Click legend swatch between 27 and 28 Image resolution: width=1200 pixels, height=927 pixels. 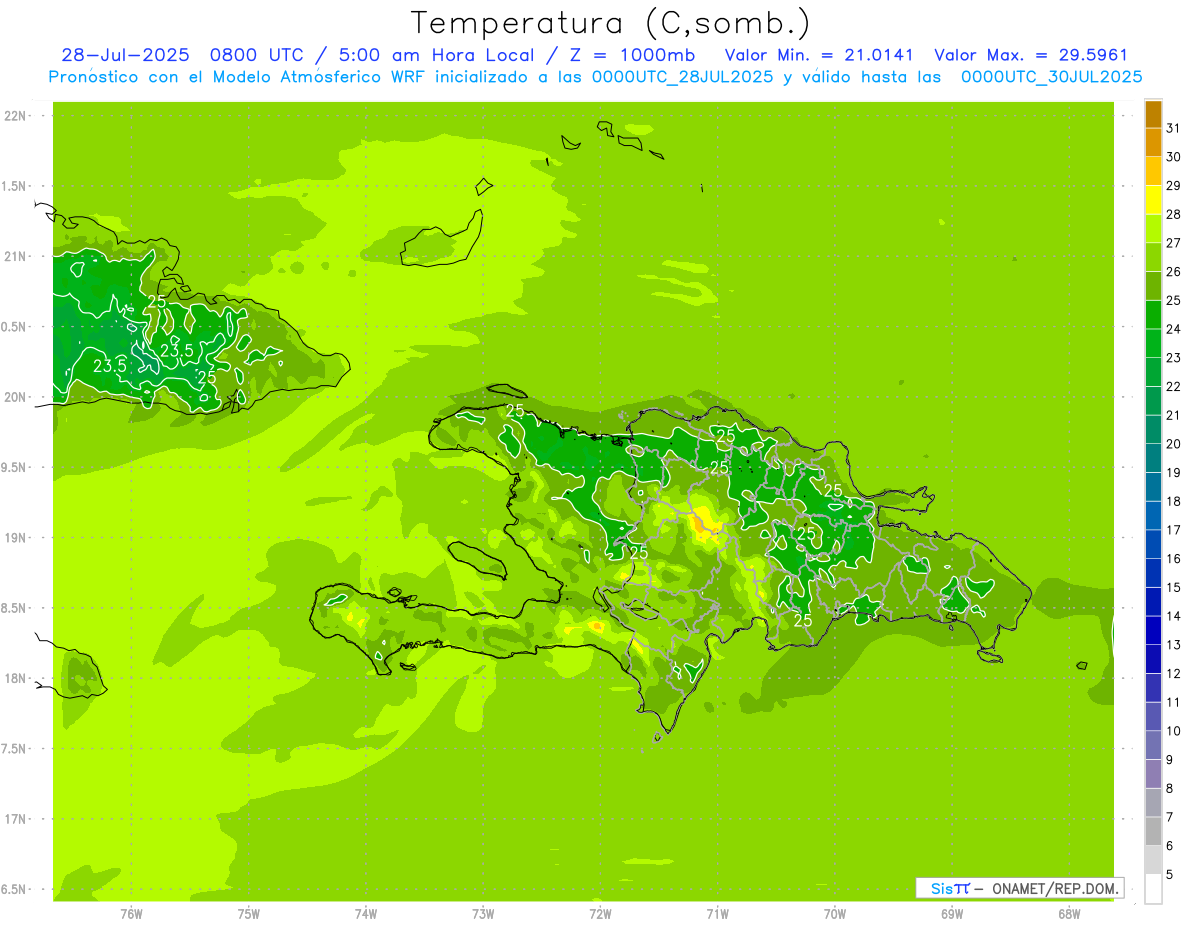pos(1153,229)
